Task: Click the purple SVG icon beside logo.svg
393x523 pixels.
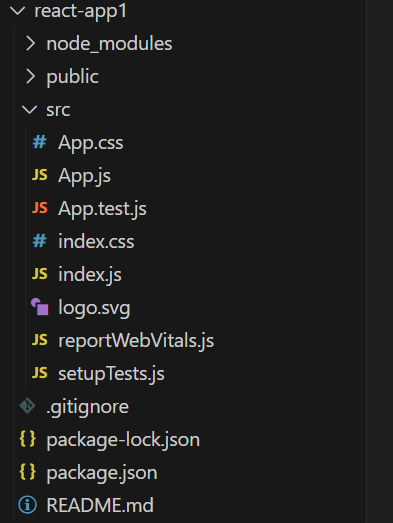Action: (x=40, y=307)
